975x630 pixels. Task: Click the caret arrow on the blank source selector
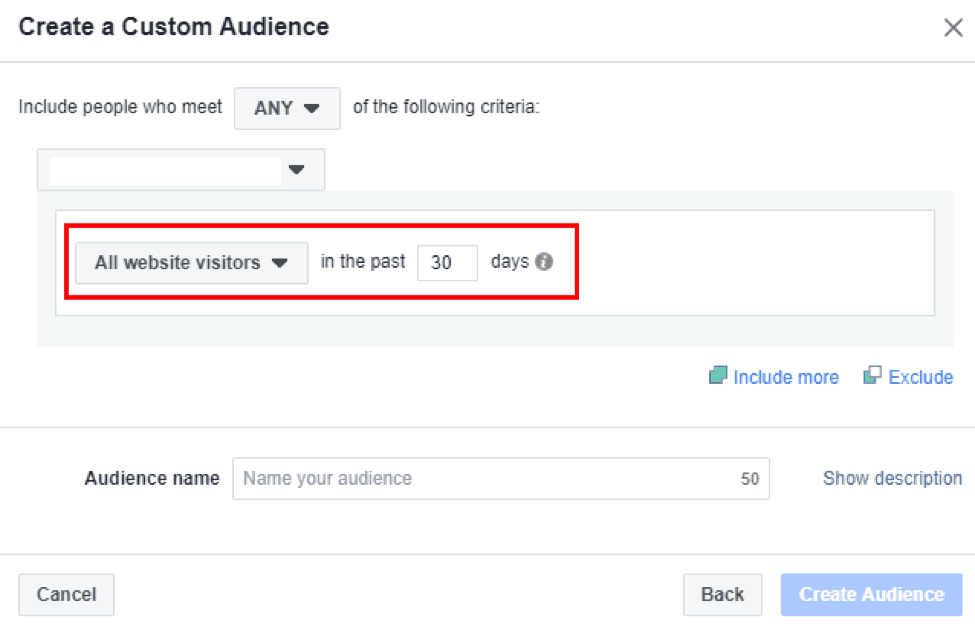(296, 170)
